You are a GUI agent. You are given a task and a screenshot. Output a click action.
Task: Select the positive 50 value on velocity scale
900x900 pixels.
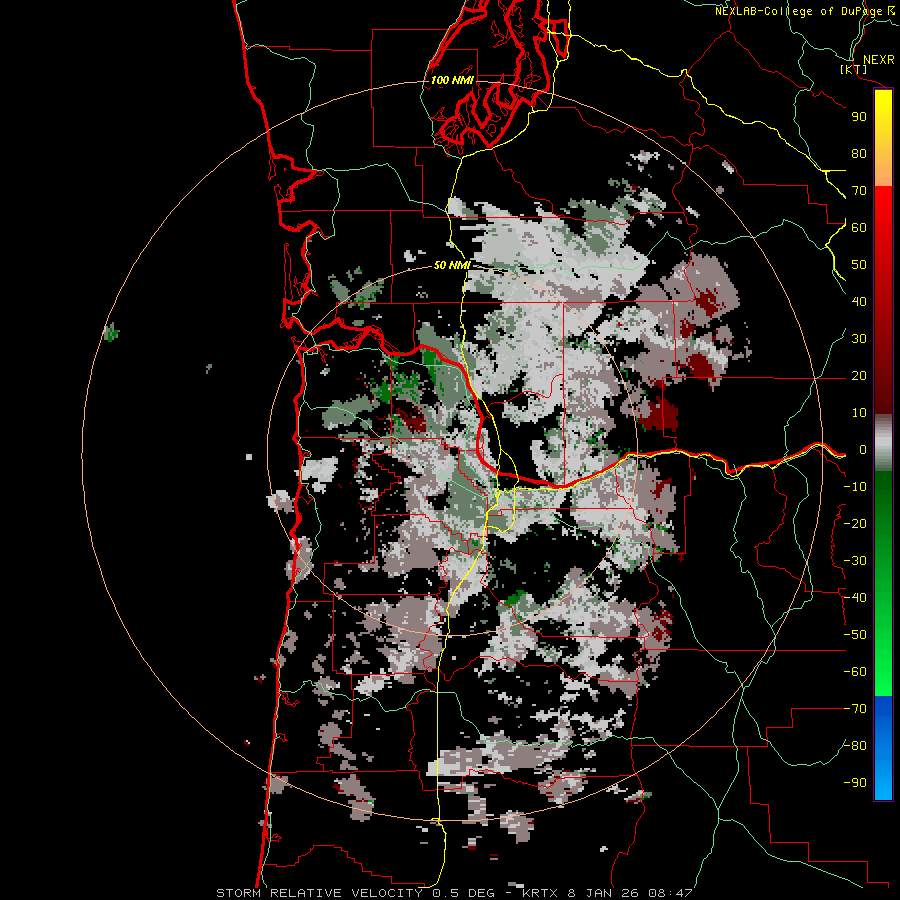click(859, 265)
